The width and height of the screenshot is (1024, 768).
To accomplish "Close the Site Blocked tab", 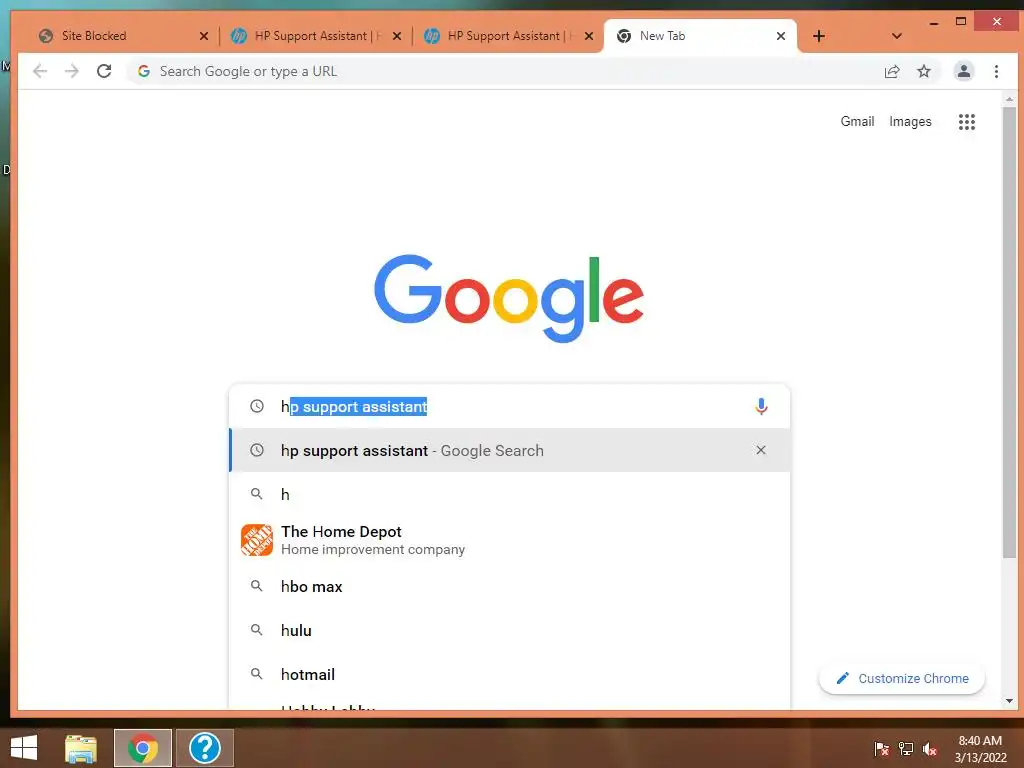I will pyautogui.click(x=204, y=36).
